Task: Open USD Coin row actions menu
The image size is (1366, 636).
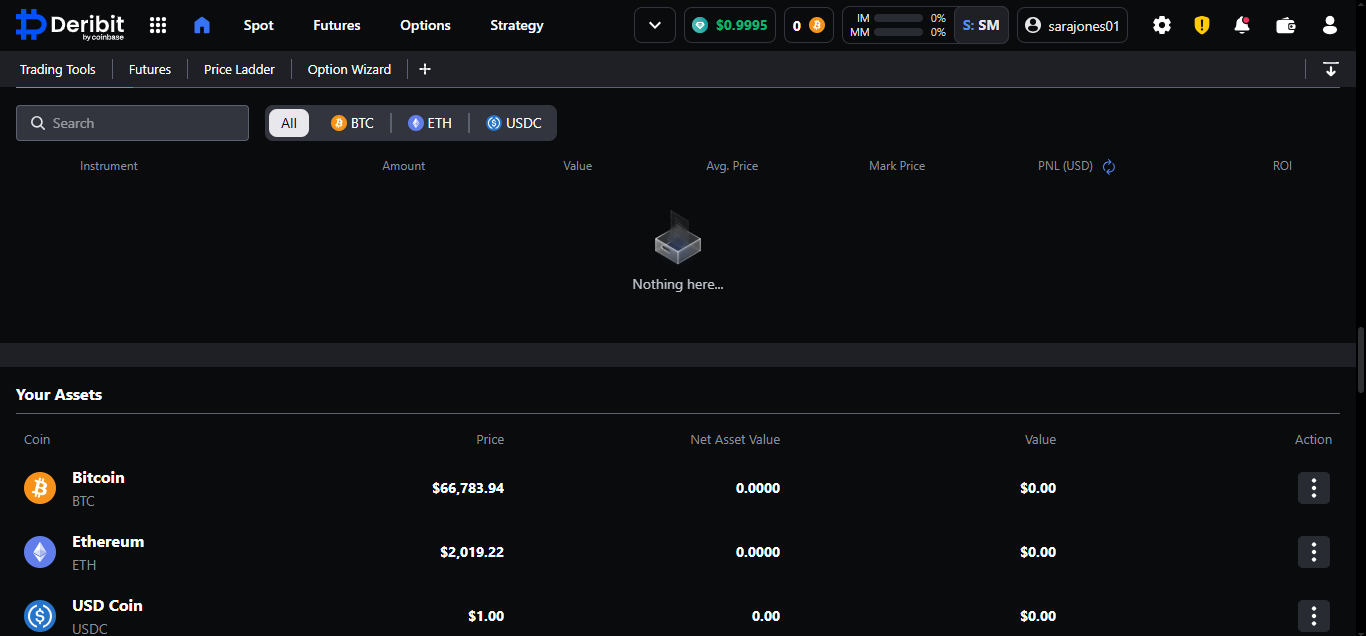Action: 1314,616
